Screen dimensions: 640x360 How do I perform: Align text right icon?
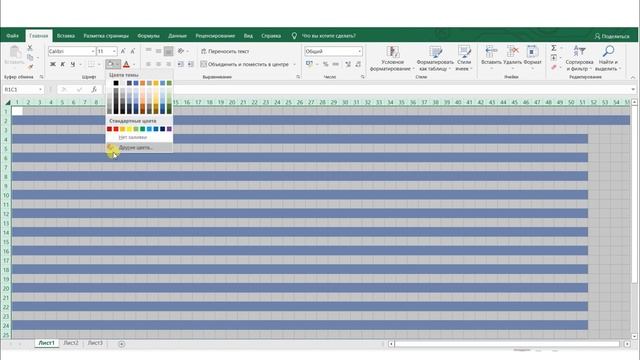(x=168, y=64)
